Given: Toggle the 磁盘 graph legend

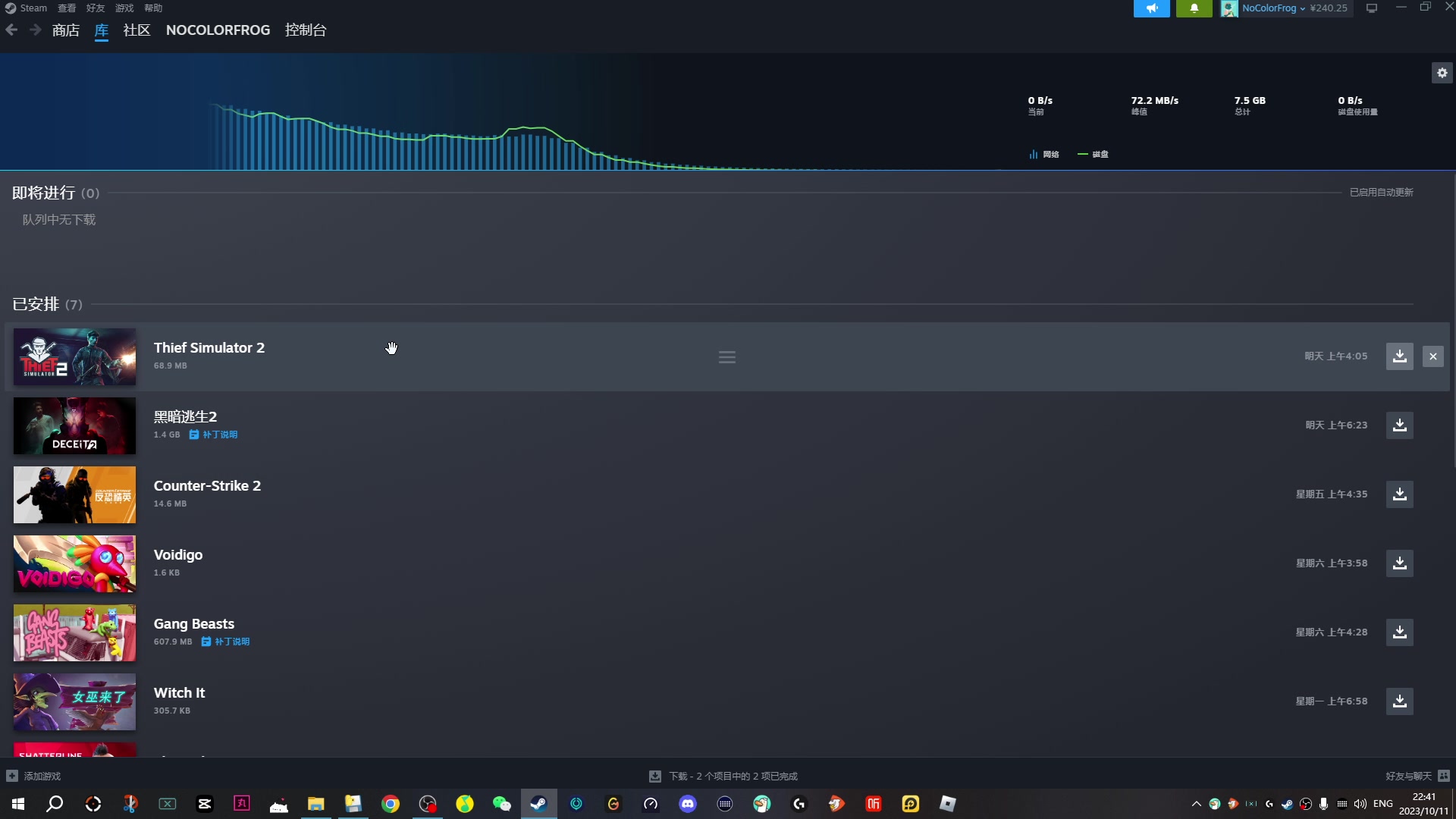Looking at the screenshot, I should pos(1093,154).
